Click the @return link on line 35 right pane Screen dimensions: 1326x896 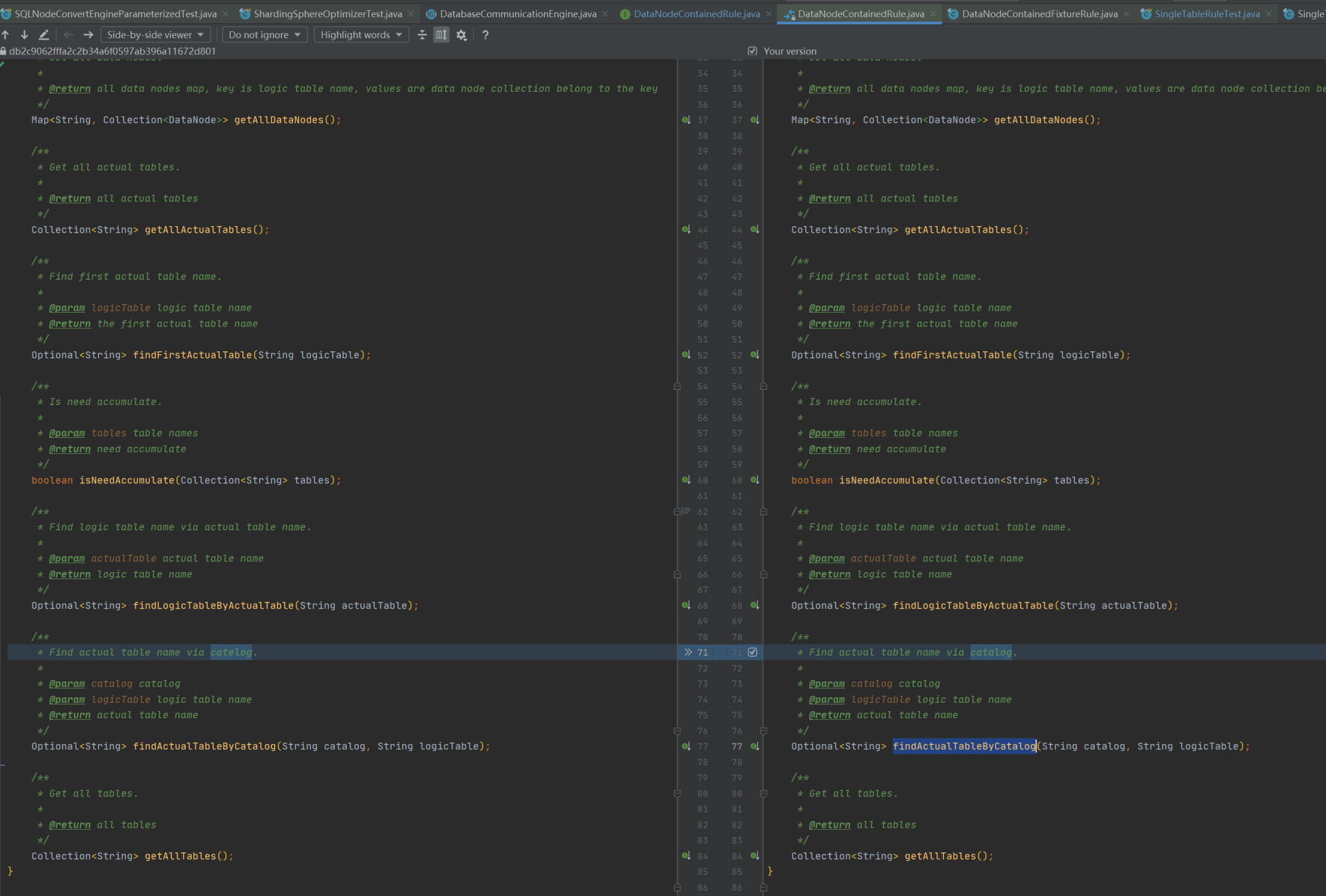829,89
